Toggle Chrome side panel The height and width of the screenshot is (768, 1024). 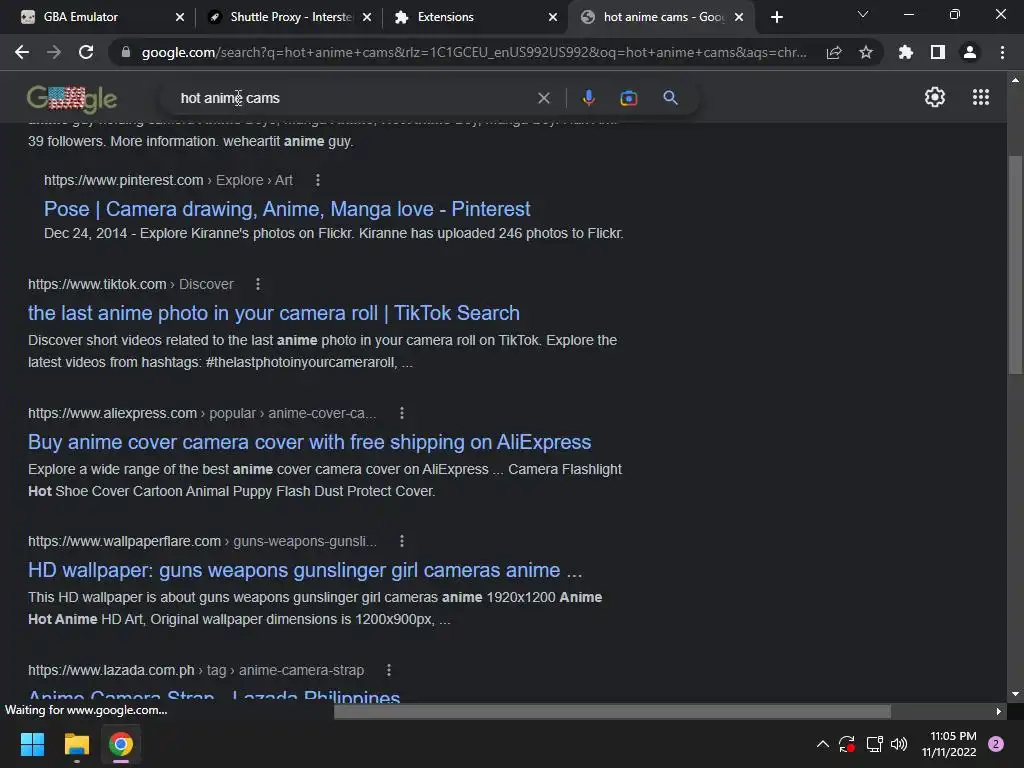pyautogui.click(x=938, y=52)
